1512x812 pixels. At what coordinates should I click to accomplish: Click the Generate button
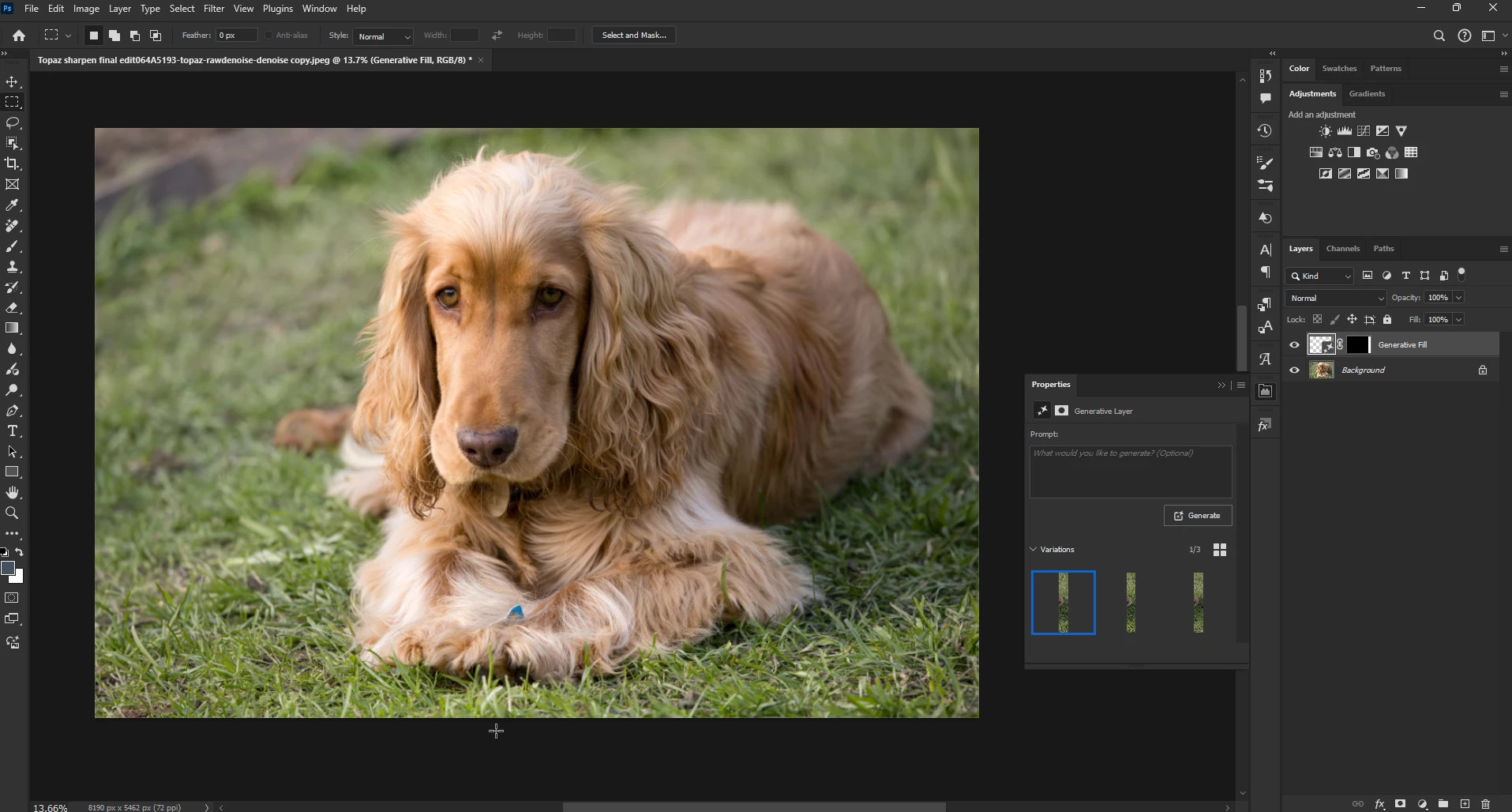[x=1197, y=516]
